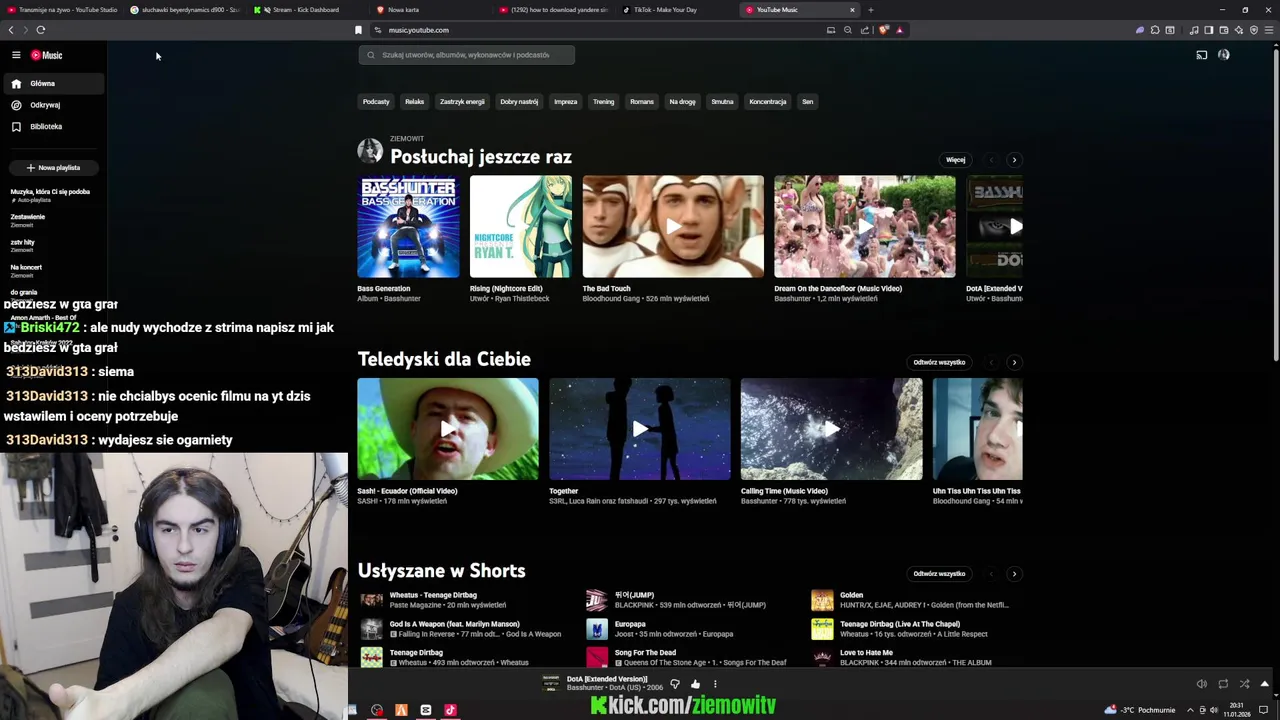Play 'Golden' by HUNTR/X
Screen dimensions: 1280x720
(x=822, y=600)
